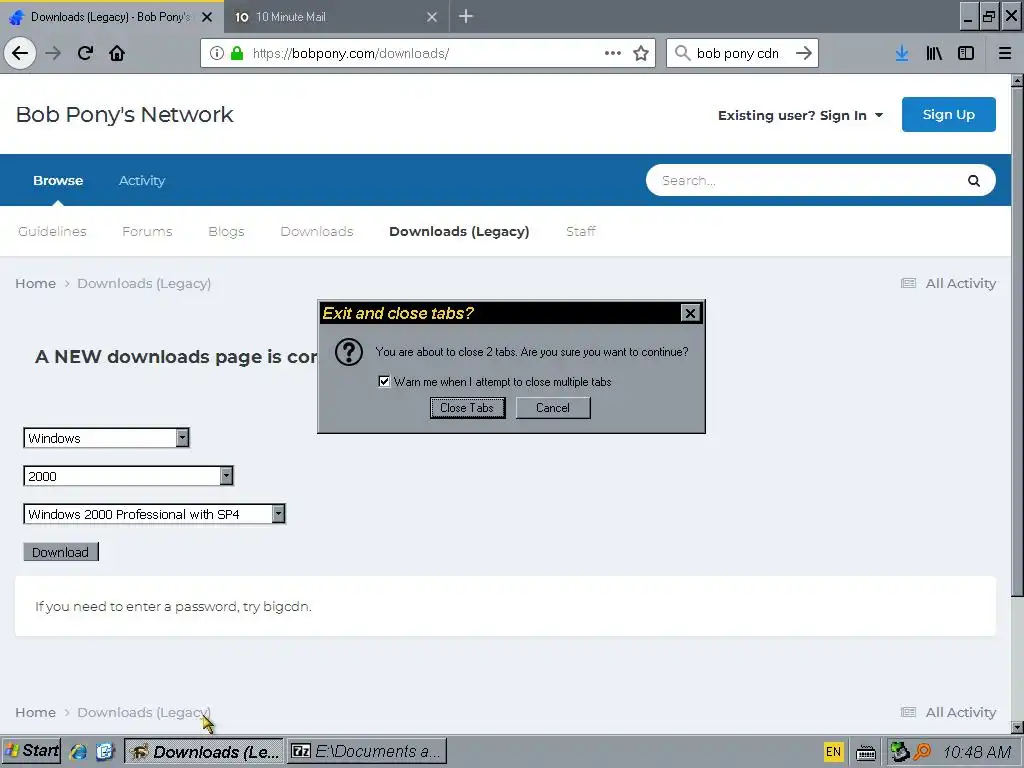This screenshot has width=1024, height=768.
Task: Open the browser home page icon
Action: point(117,53)
